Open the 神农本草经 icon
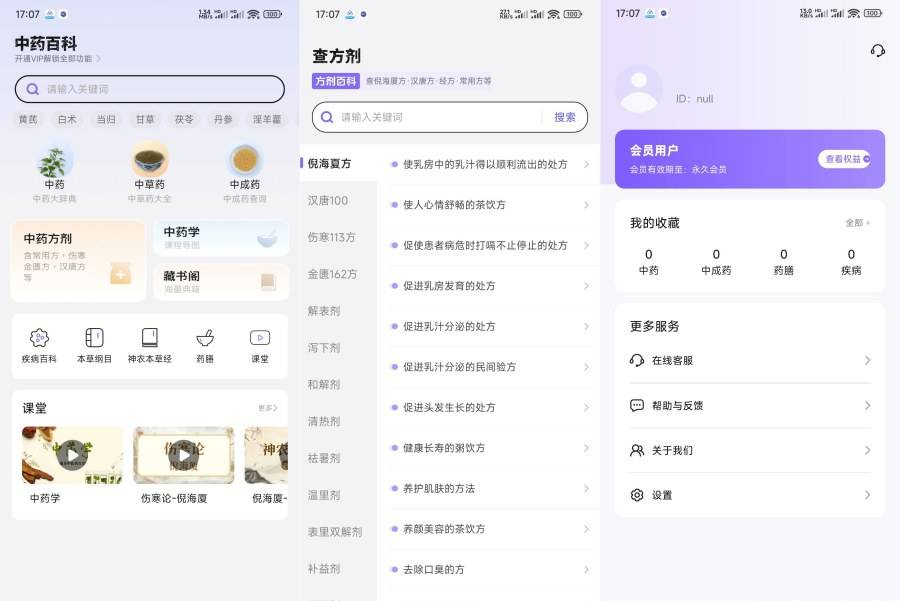 click(x=149, y=338)
